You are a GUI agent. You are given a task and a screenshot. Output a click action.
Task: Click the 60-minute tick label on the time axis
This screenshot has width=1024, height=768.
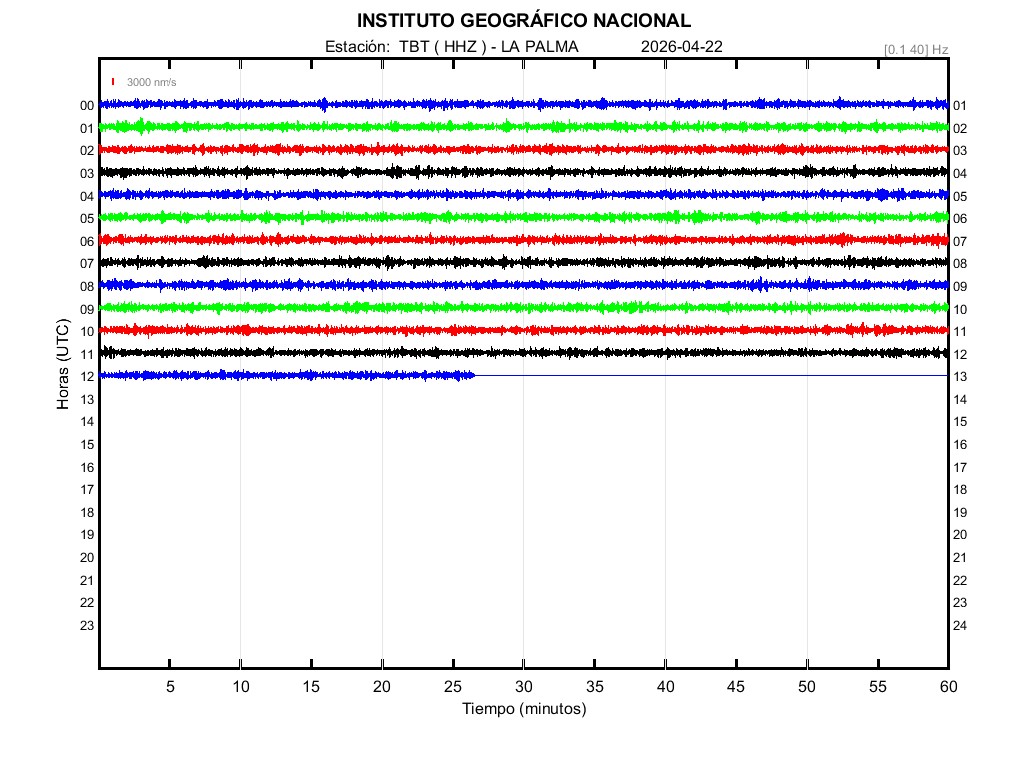948,687
